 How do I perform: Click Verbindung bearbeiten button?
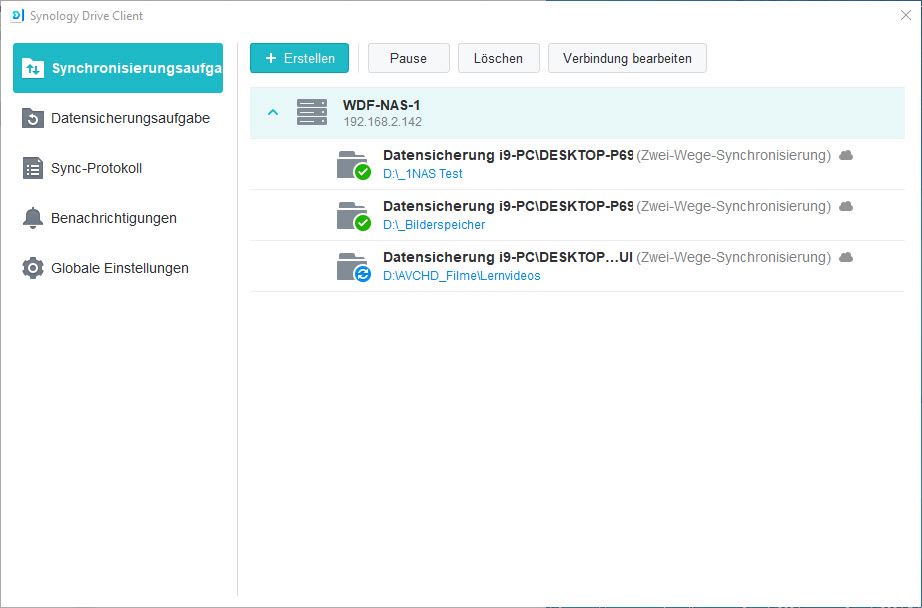[627, 58]
